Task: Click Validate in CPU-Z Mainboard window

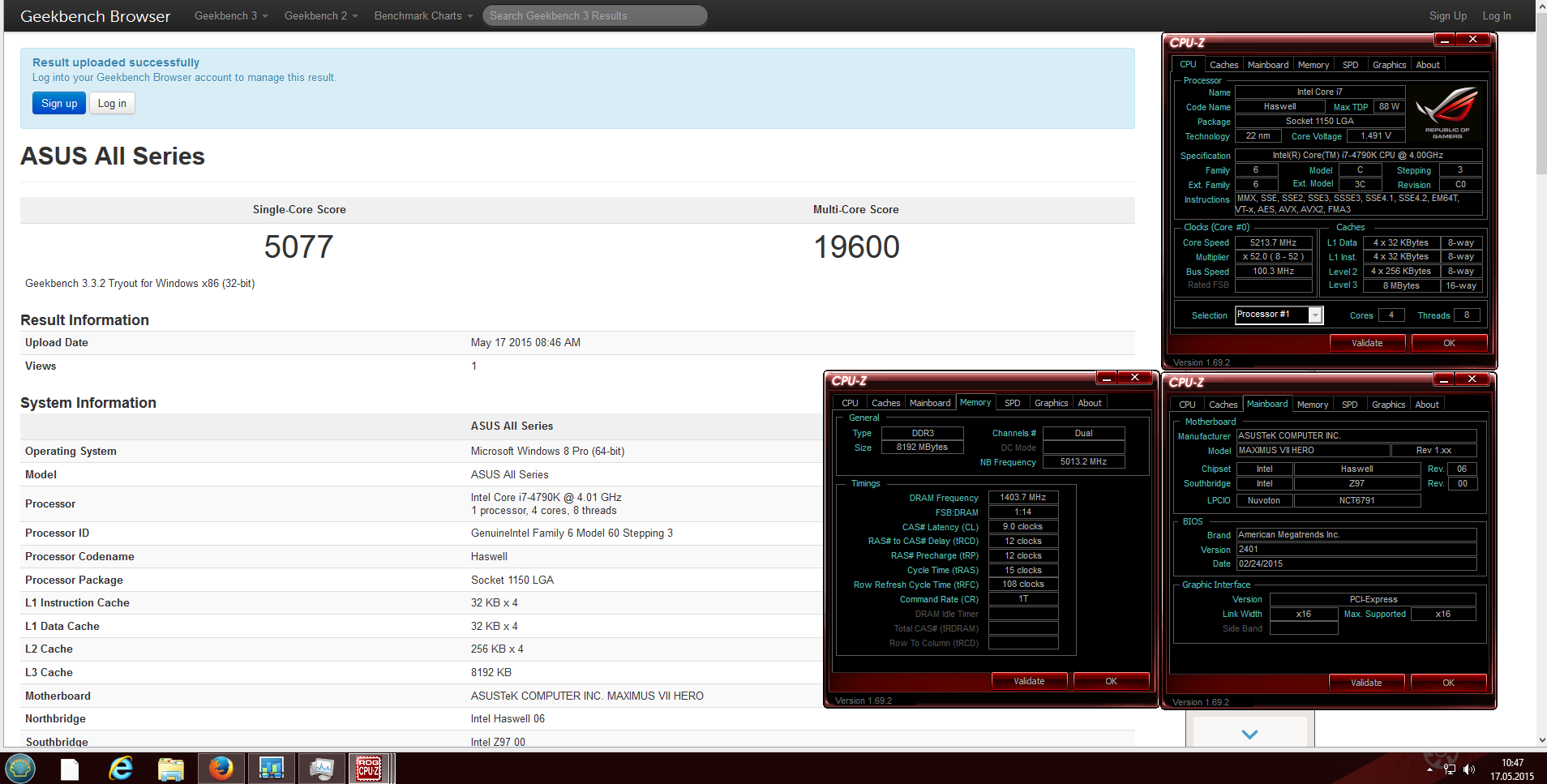Action: tap(1366, 683)
